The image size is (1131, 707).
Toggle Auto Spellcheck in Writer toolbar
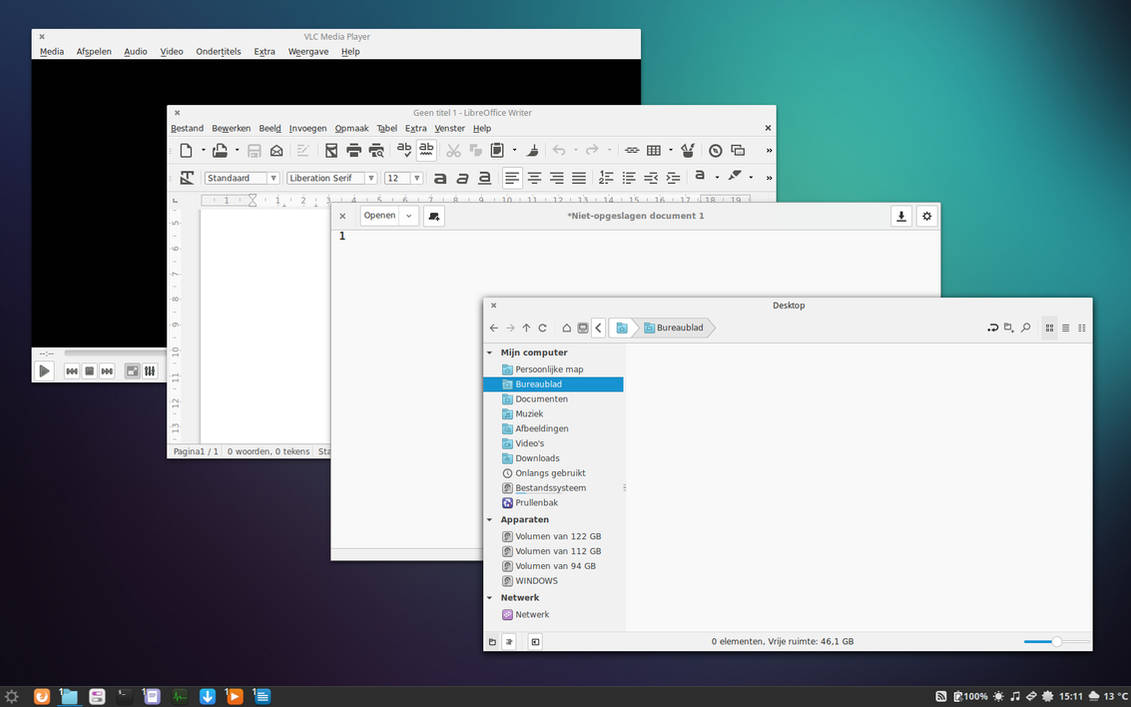click(x=426, y=150)
